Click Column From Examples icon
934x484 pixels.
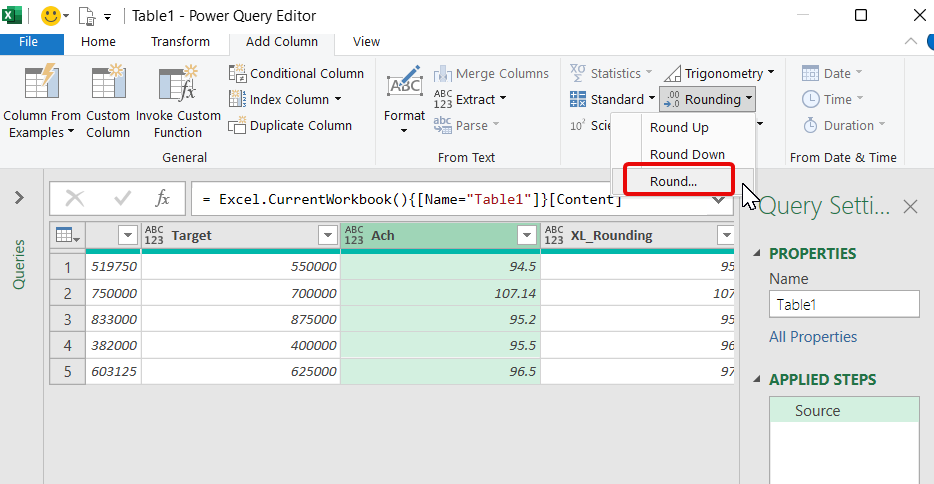tap(41, 84)
